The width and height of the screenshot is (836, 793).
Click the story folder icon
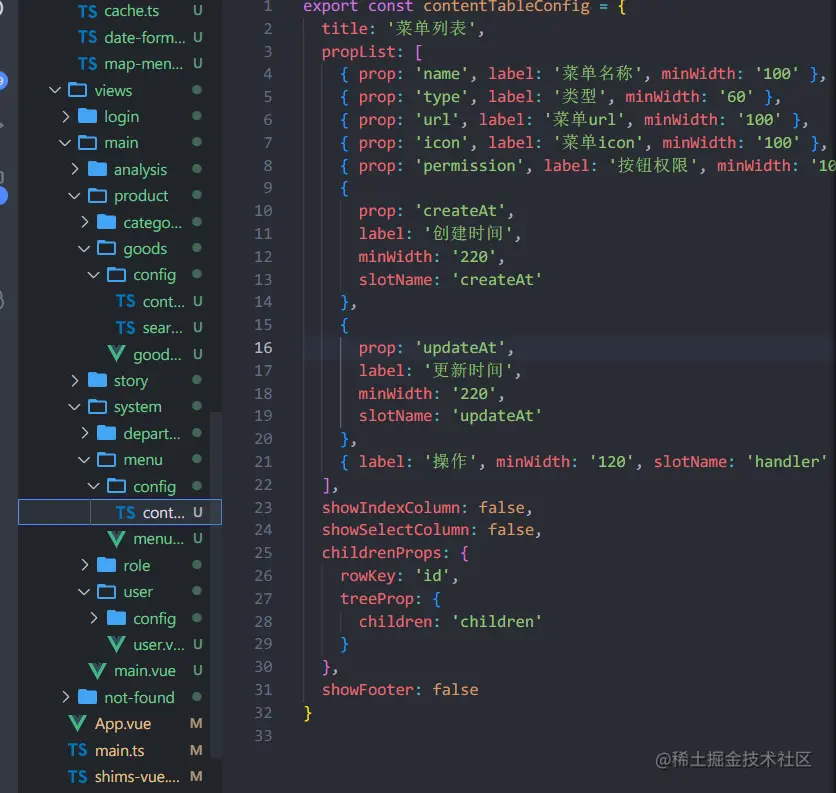(x=97, y=380)
